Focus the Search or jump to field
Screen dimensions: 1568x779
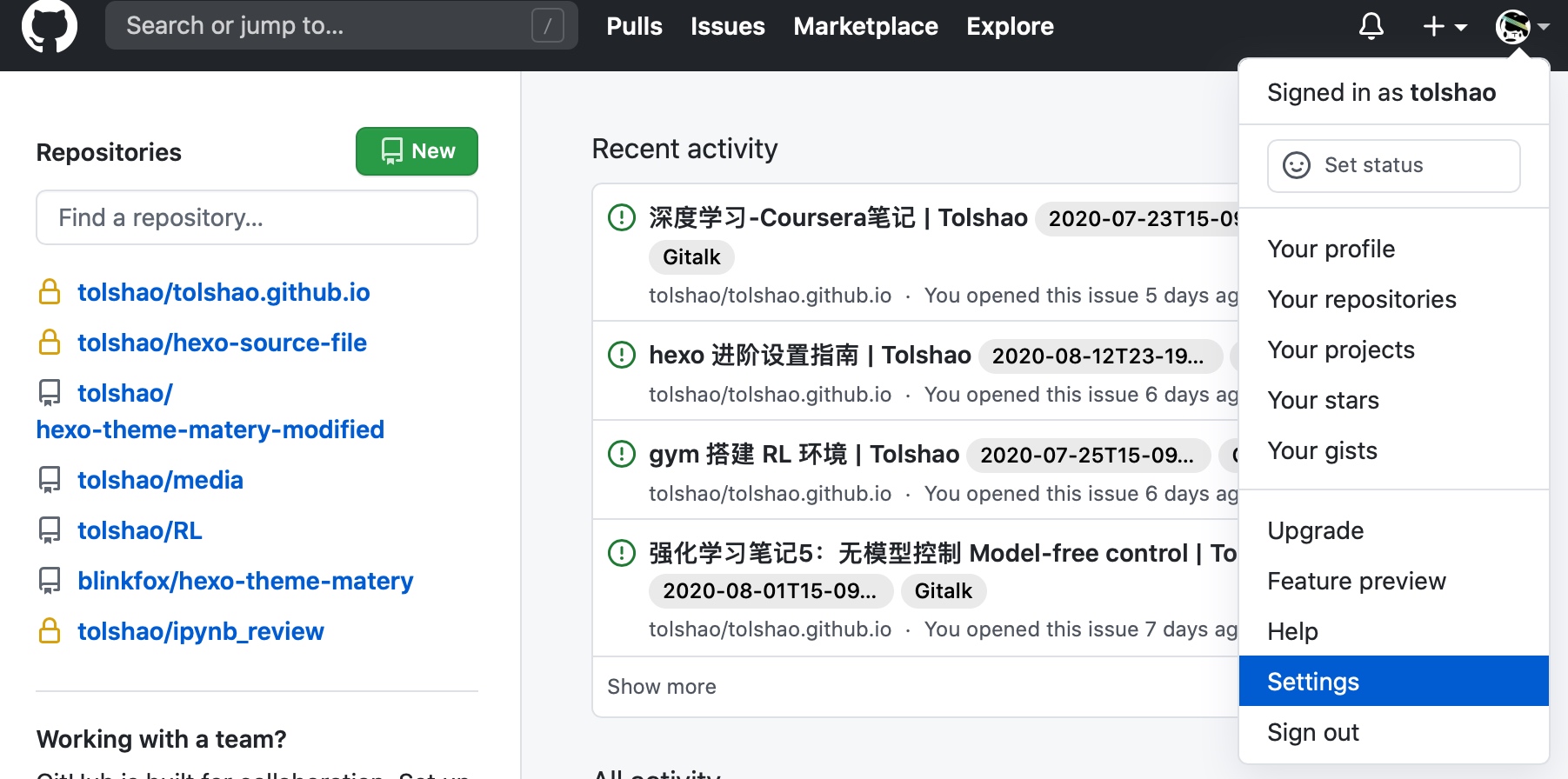pos(341,25)
